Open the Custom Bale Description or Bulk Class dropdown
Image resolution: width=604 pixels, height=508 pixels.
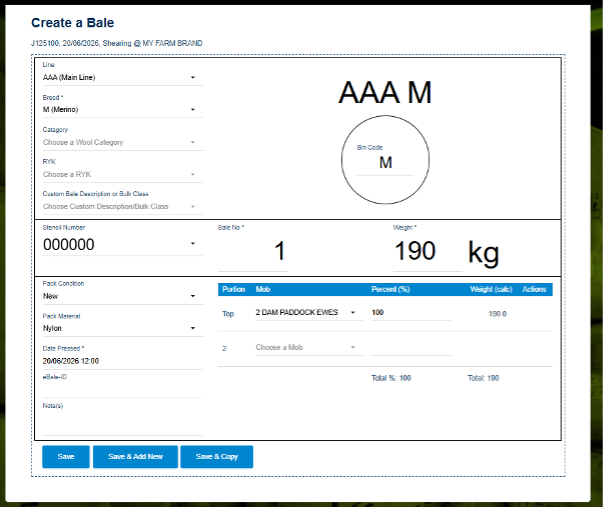pos(122,206)
